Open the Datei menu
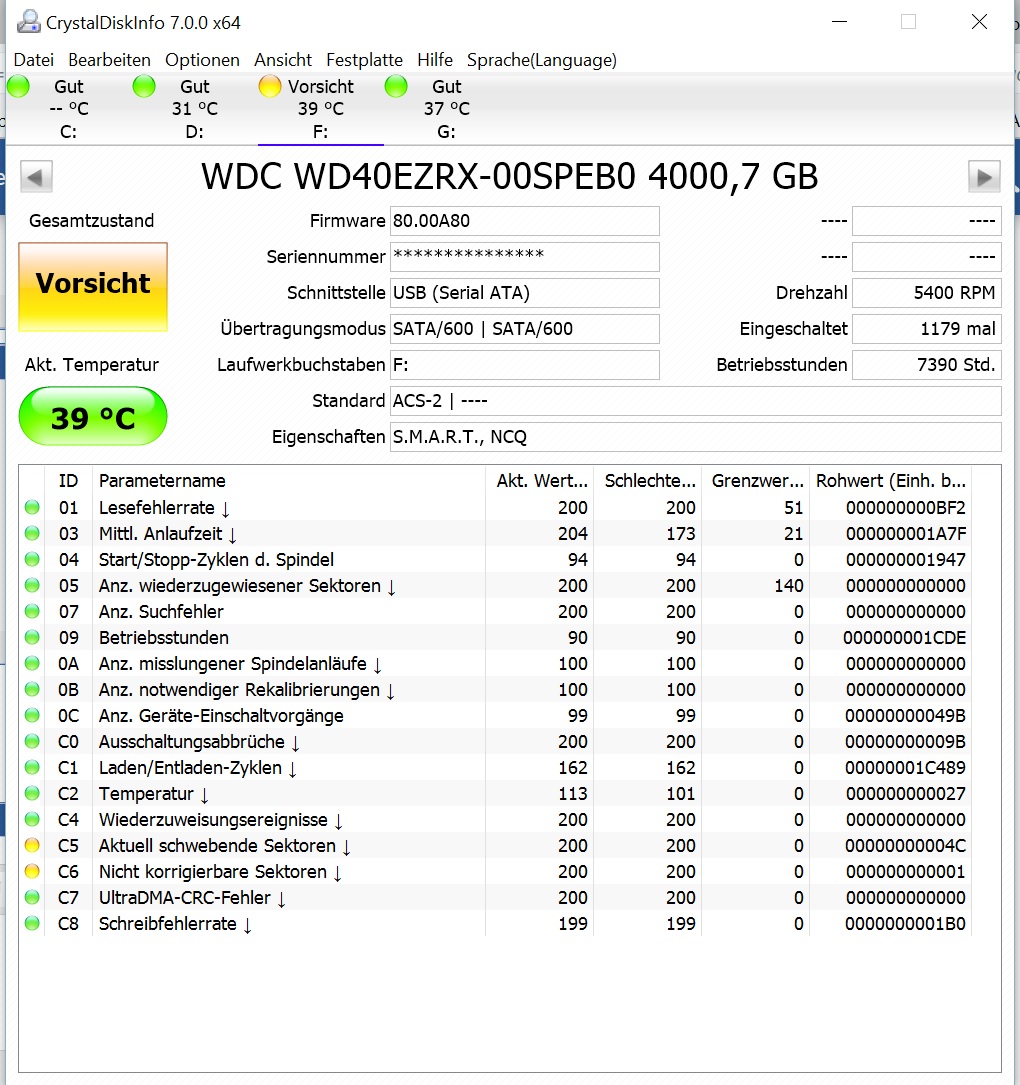This screenshot has height=1085, width=1020. click(x=33, y=60)
